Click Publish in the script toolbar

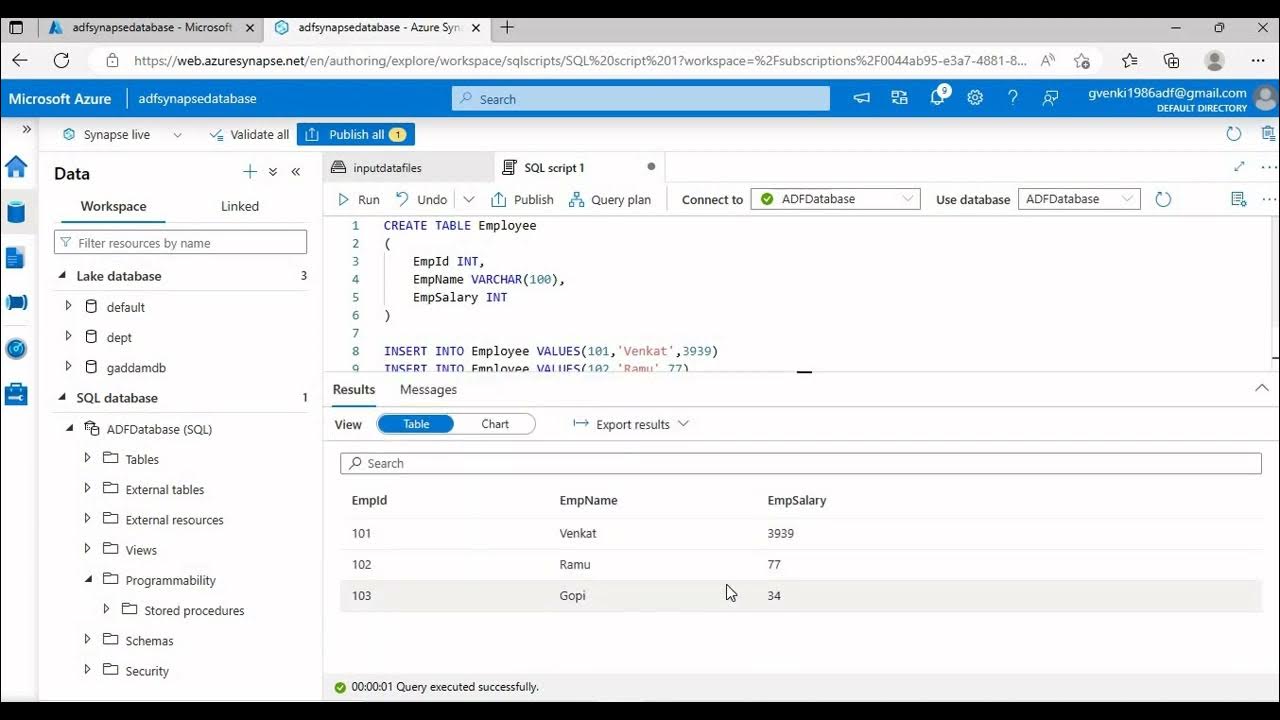(x=522, y=199)
